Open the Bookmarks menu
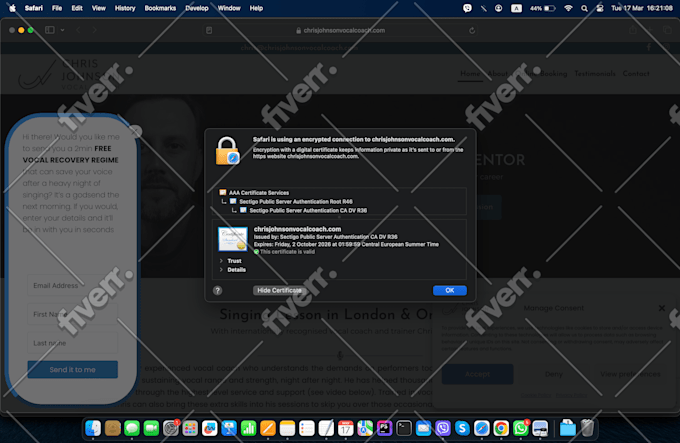 160,8
